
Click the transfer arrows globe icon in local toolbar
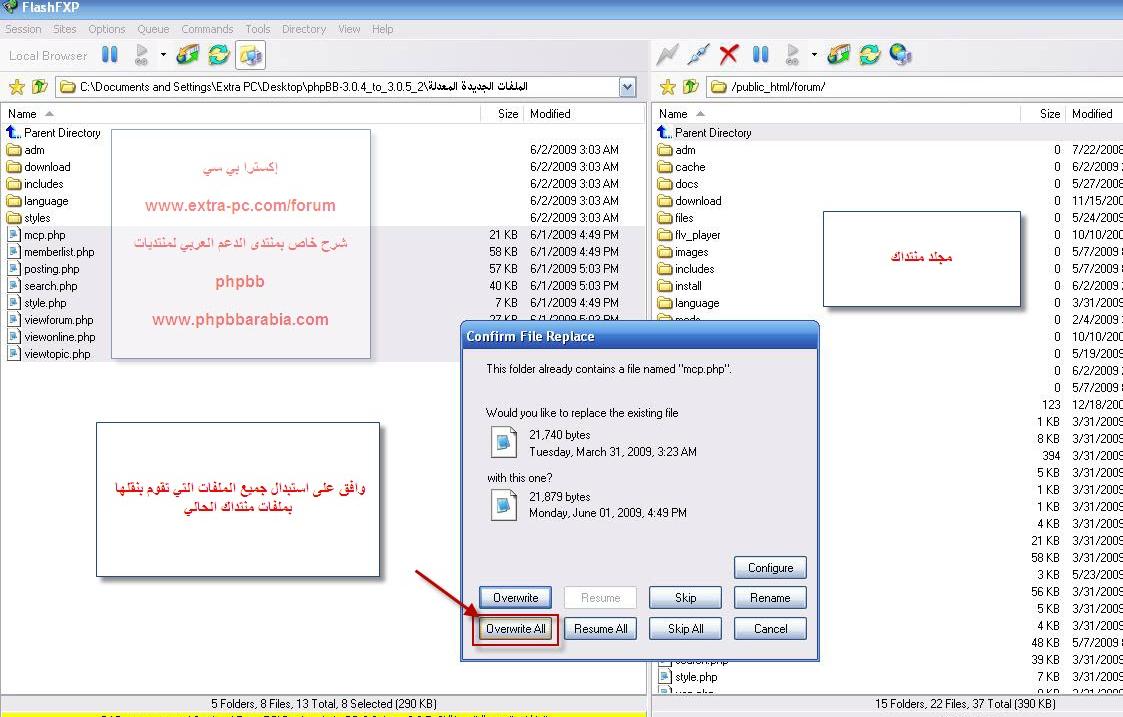coord(188,54)
